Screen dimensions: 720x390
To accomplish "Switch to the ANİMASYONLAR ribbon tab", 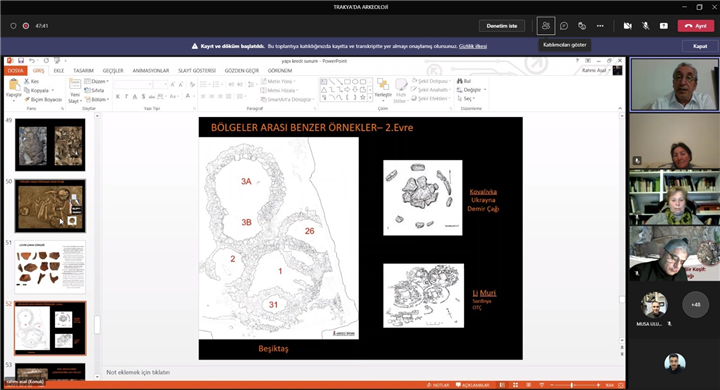I will (151, 70).
